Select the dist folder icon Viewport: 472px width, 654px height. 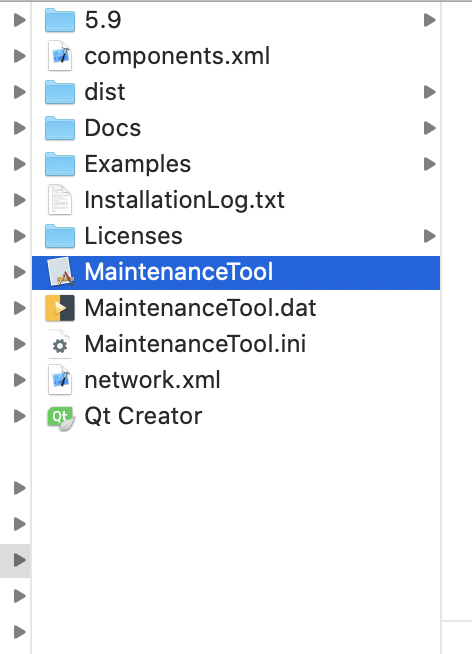click(60, 92)
